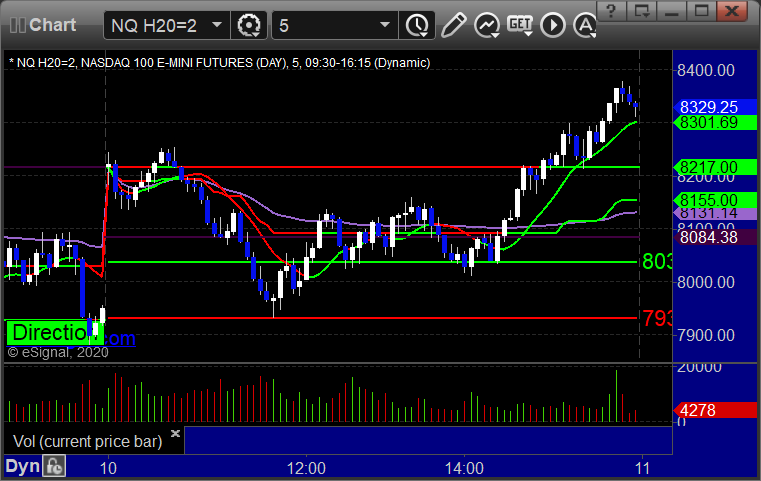Click the 8155.00 green price tag
The width and height of the screenshot is (761, 481).
click(714, 200)
